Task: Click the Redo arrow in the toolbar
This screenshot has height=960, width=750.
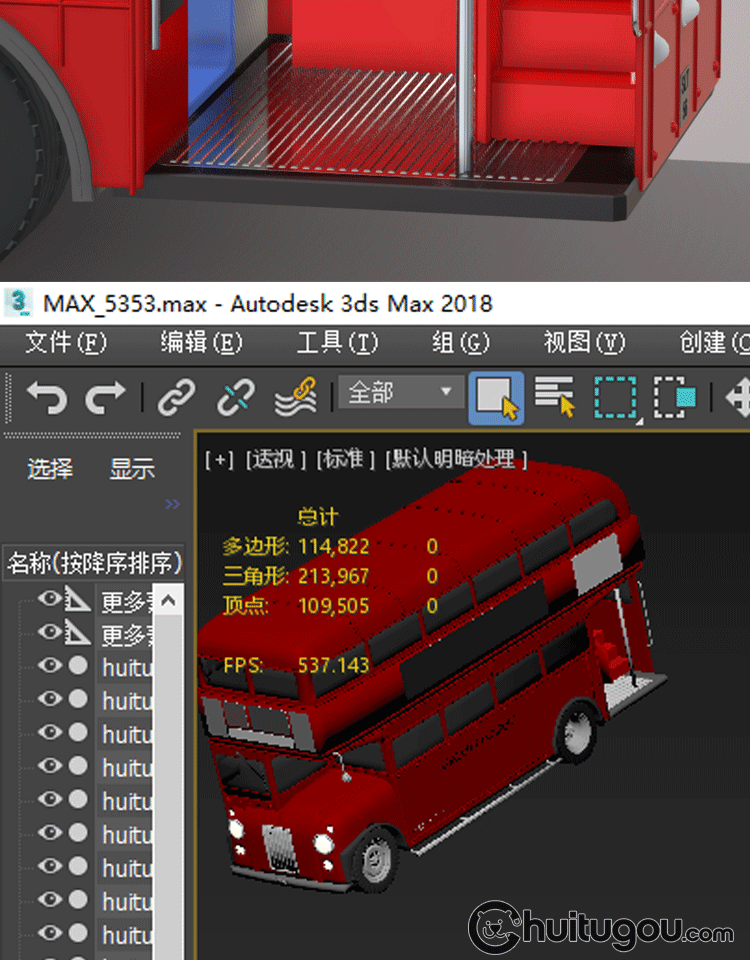Action: 105,397
